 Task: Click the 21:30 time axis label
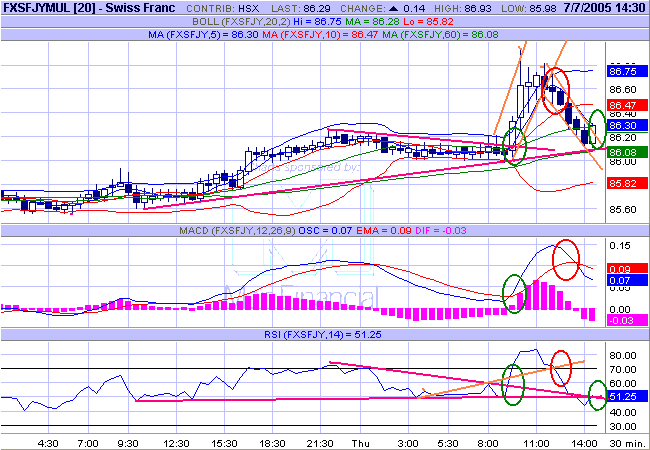tap(320, 443)
